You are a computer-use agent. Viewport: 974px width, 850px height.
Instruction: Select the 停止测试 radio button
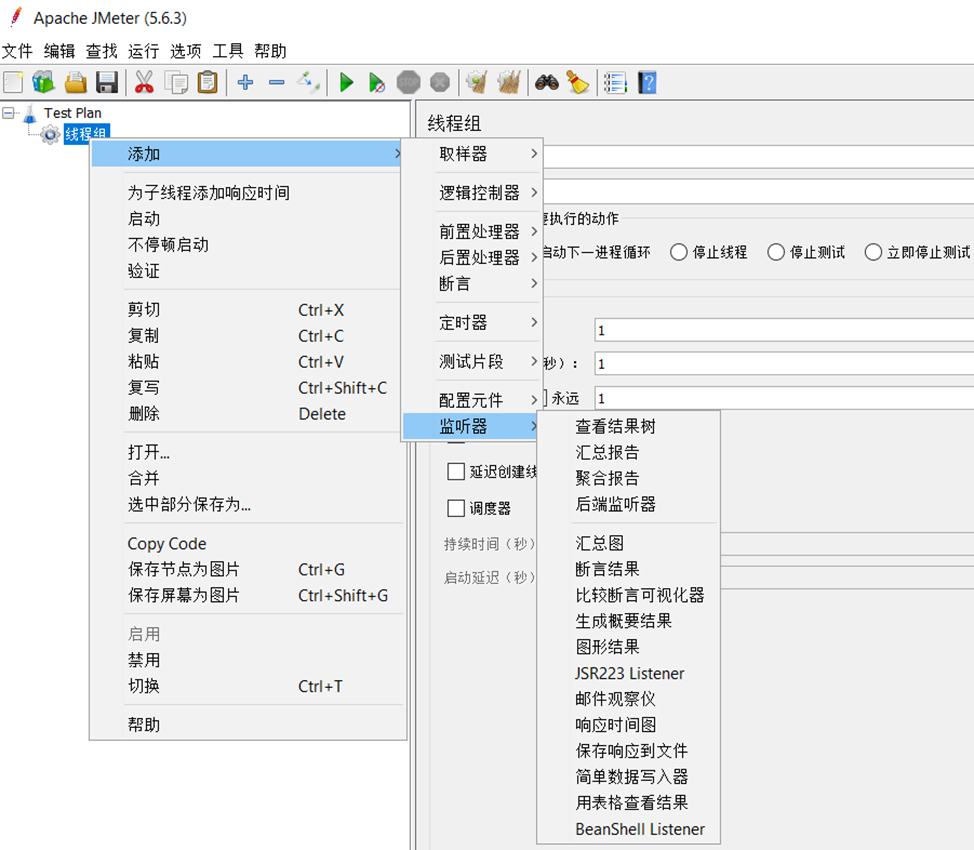(776, 252)
